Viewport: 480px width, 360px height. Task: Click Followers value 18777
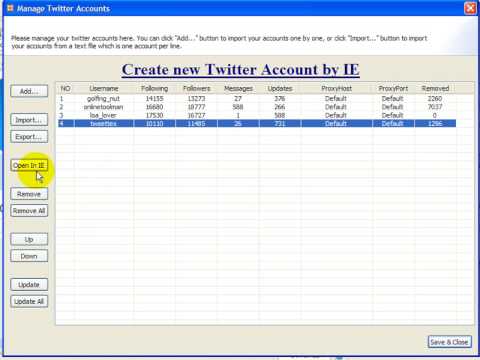coord(196,107)
